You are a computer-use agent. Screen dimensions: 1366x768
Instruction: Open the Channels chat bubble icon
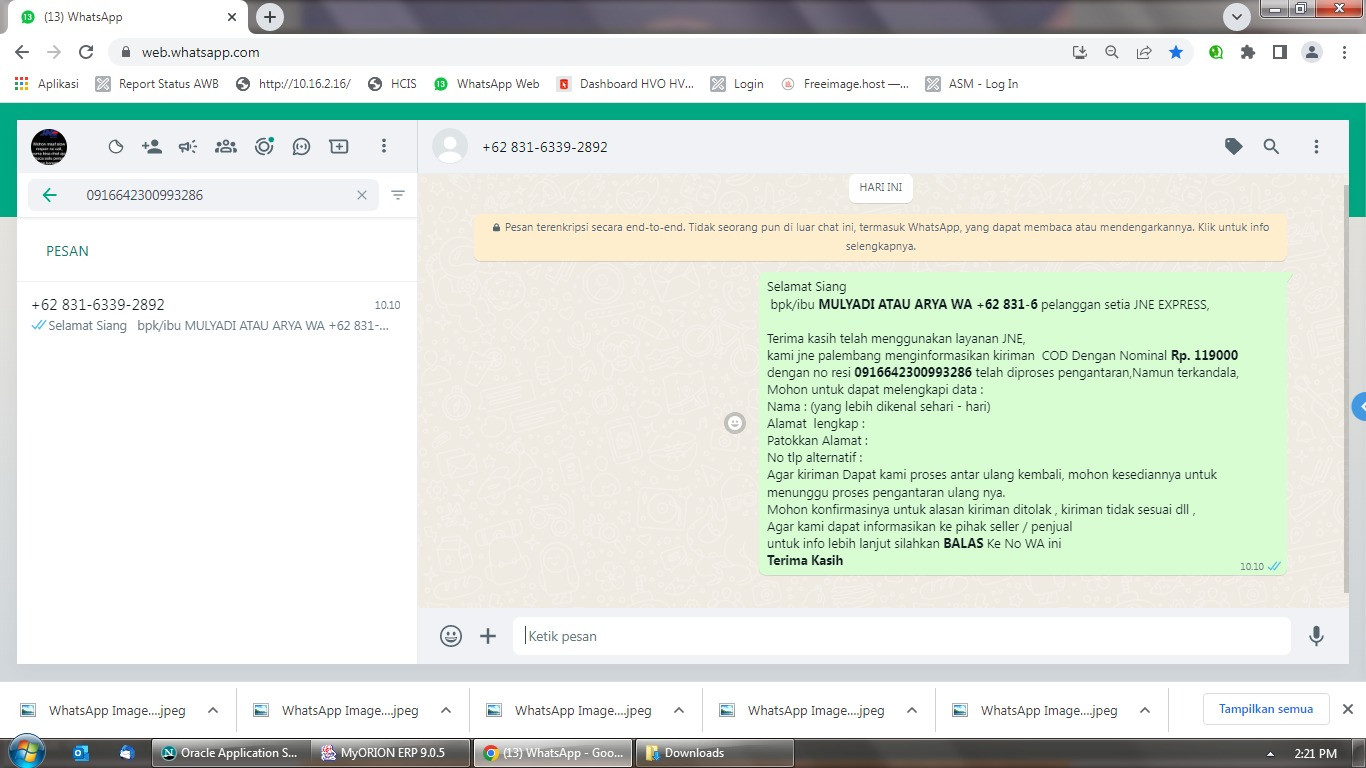(301, 147)
